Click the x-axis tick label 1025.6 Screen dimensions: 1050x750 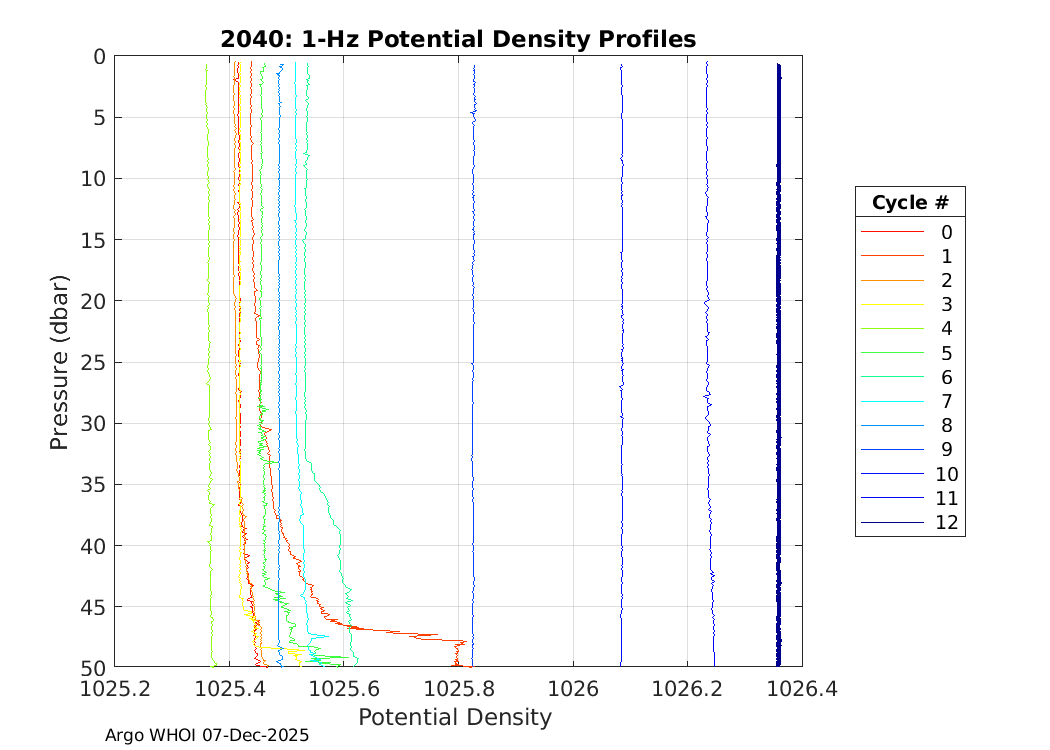click(343, 688)
